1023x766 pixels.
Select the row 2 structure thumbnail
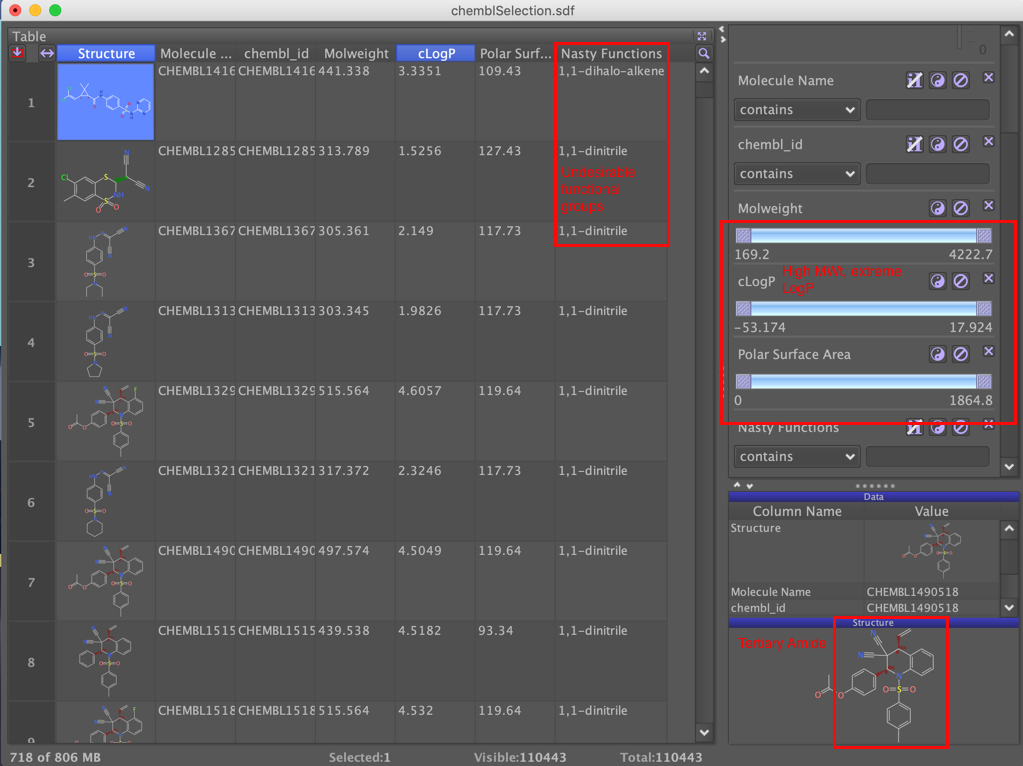(x=106, y=182)
